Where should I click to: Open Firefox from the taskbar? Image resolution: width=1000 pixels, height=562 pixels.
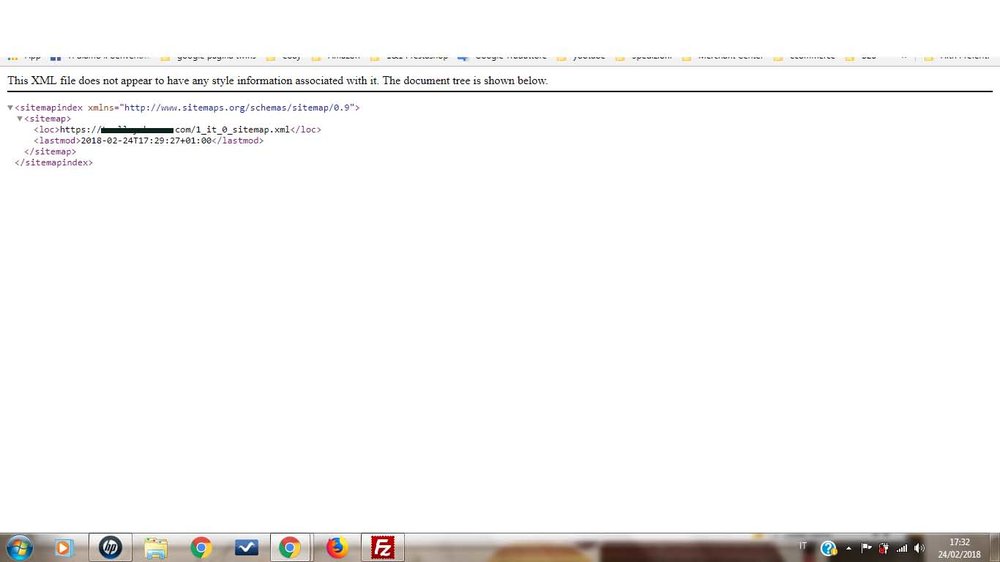[x=337, y=548]
